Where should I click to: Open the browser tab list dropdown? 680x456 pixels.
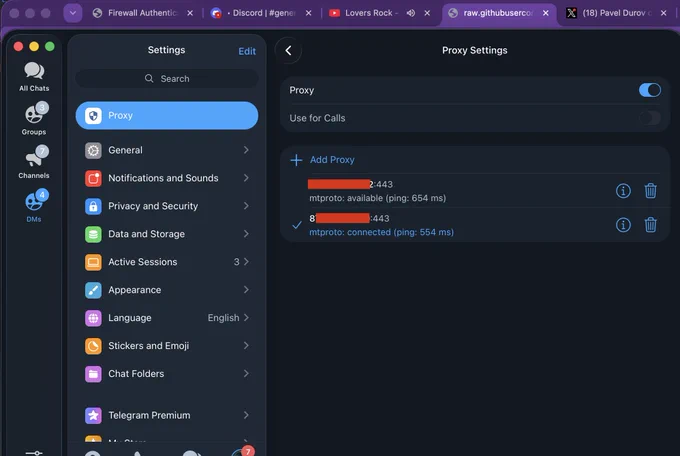tap(73, 13)
